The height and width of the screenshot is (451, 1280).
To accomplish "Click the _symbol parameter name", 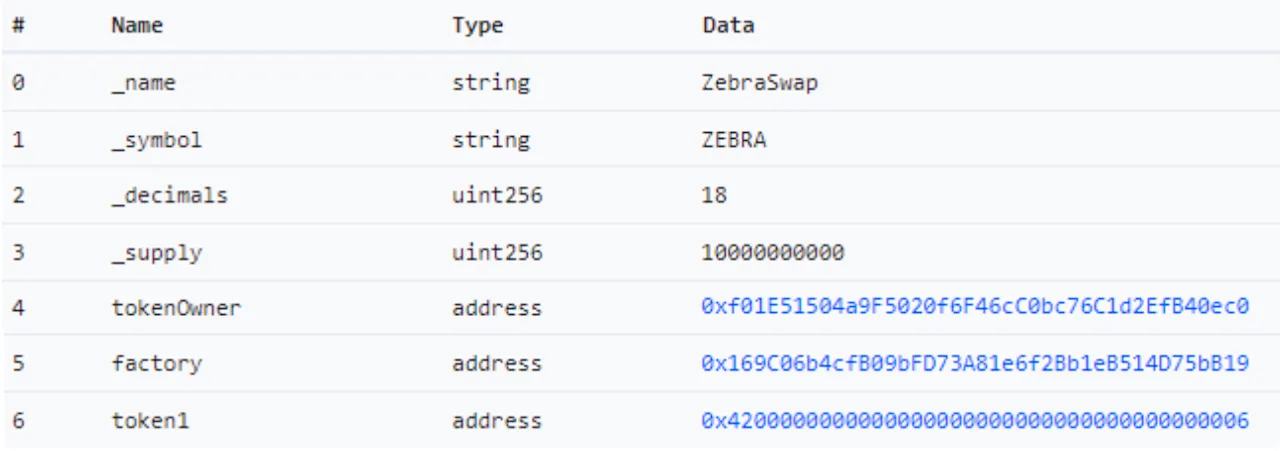I will coord(156,140).
